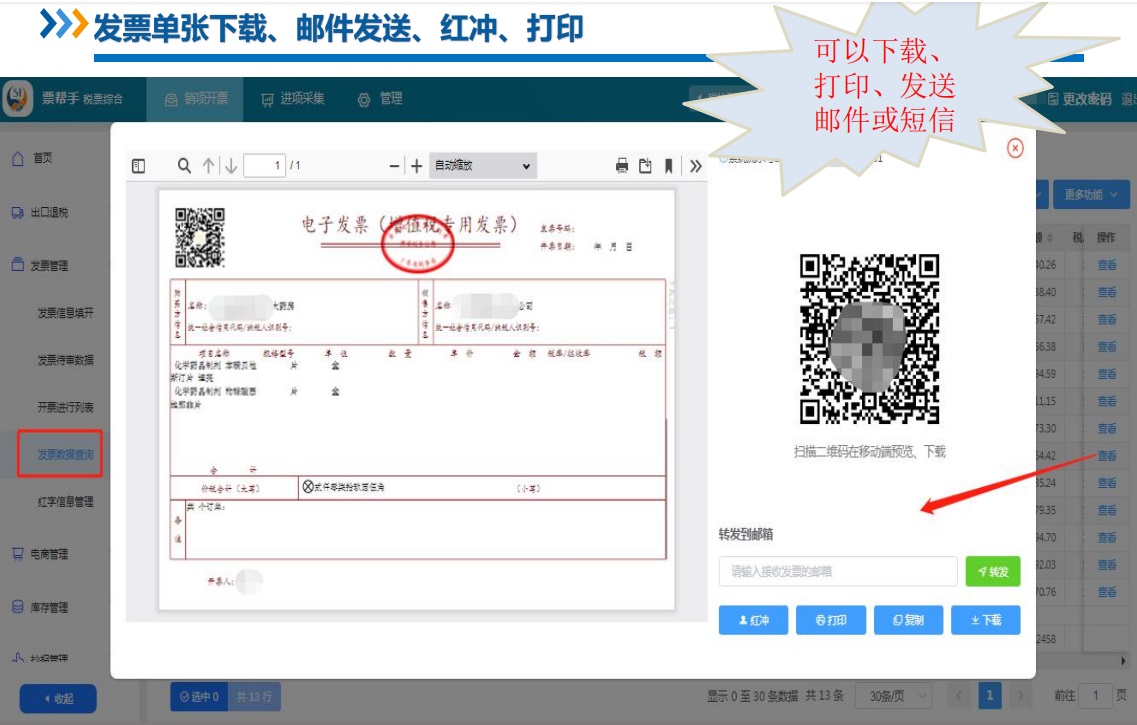This screenshot has height=725, width=1137.
Task: Click the 下载 button
Action: pos(985,620)
